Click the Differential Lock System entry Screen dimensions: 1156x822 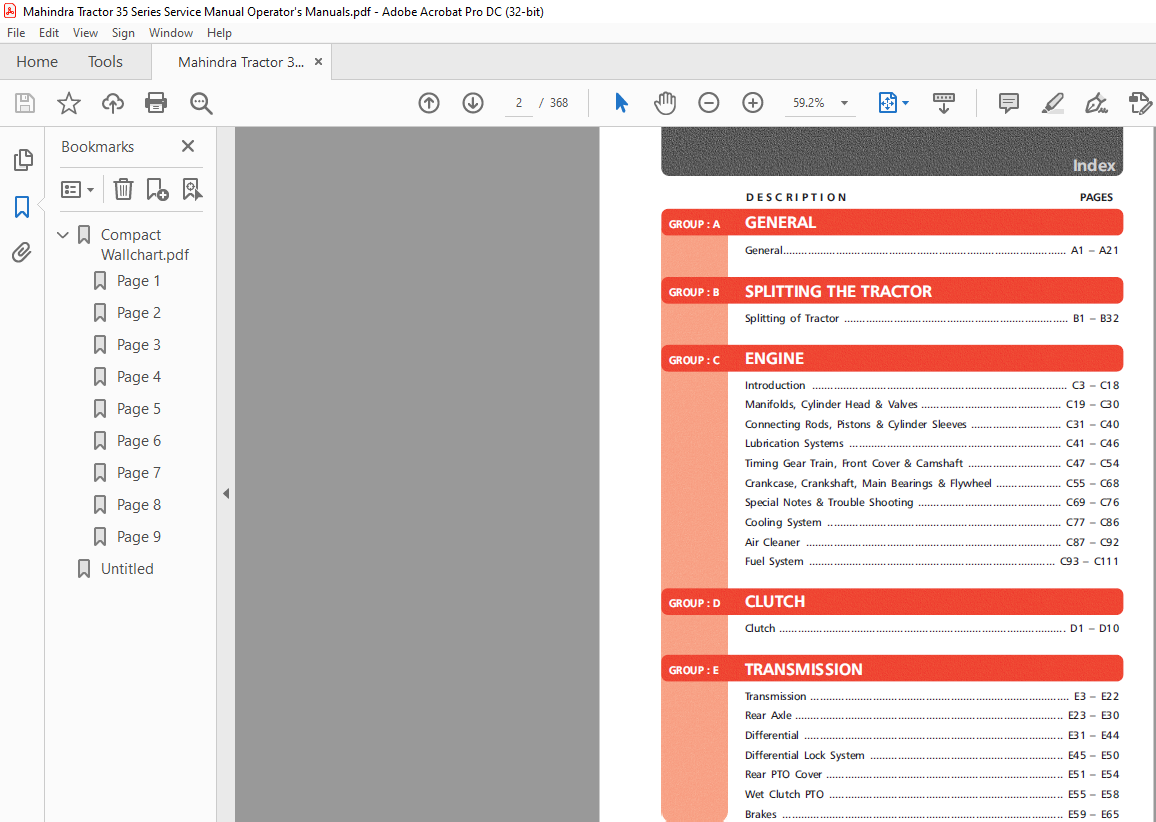click(931, 756)
